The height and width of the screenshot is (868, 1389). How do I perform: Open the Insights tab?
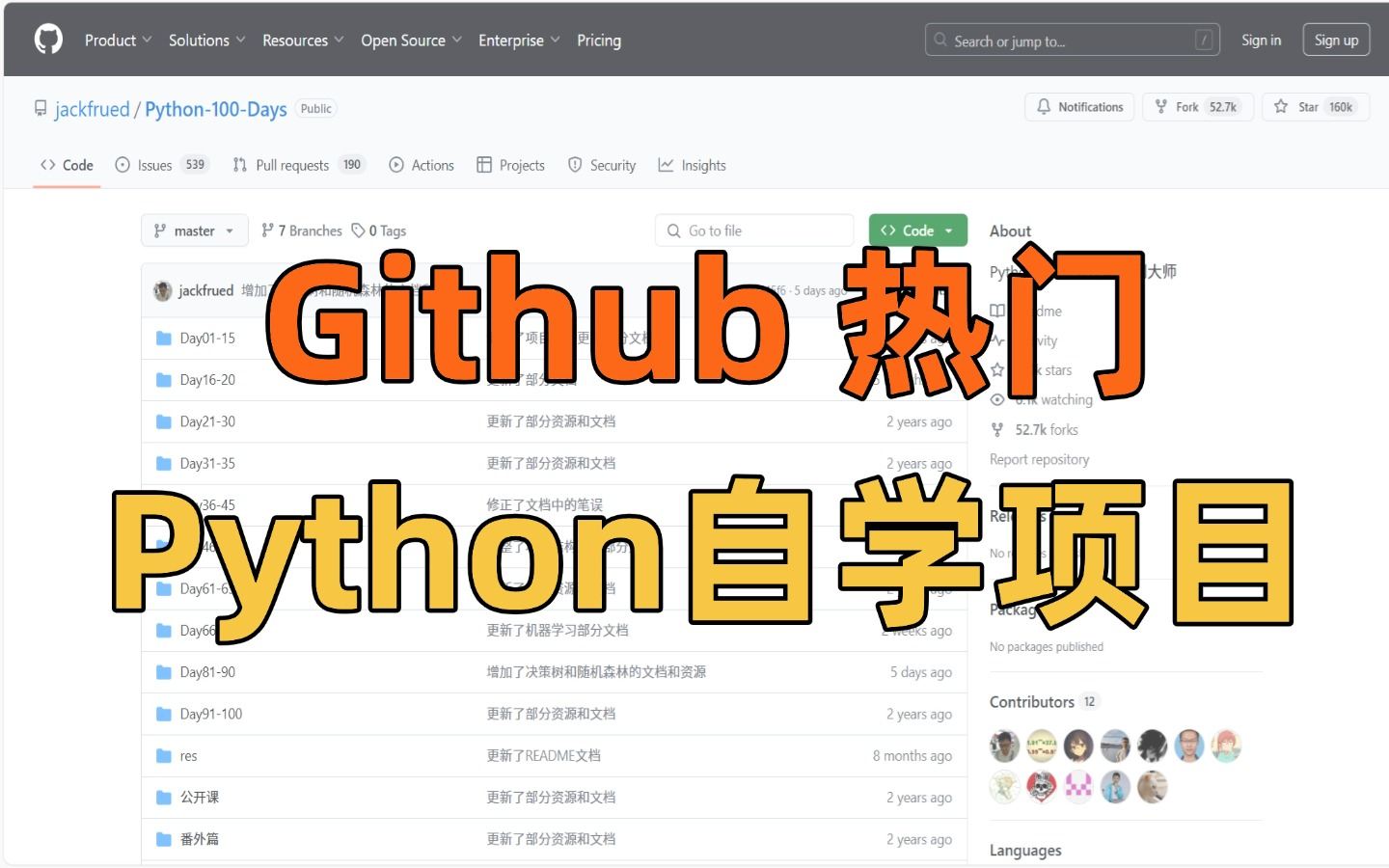click(x=692, y=165)
